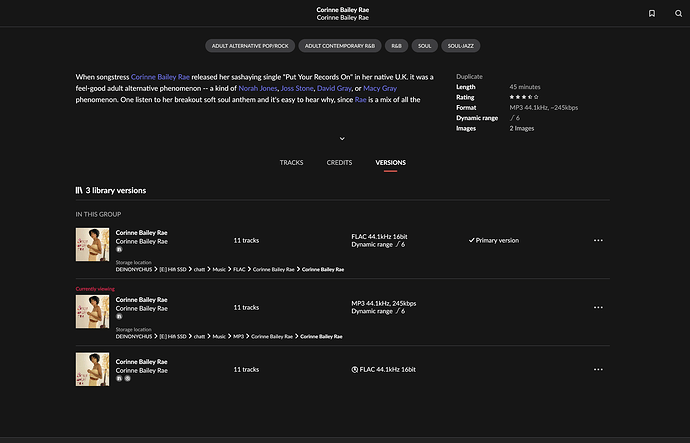690x443 pixels.
Task: Click the Adult Alternative Pop/Rock genre tag
Action: 249,46
